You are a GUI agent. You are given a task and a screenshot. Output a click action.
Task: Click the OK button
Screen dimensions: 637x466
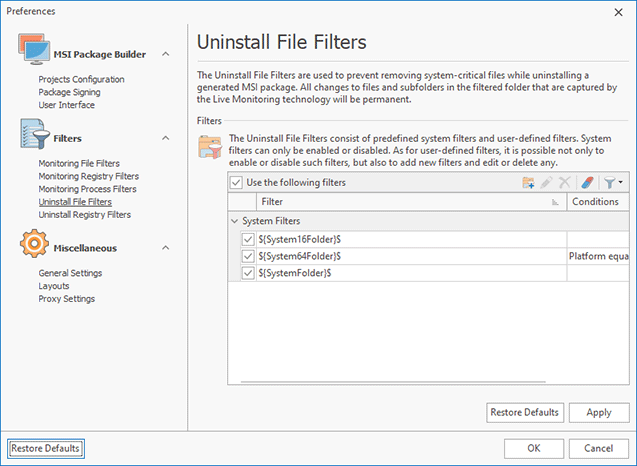[x=534, y=449]
